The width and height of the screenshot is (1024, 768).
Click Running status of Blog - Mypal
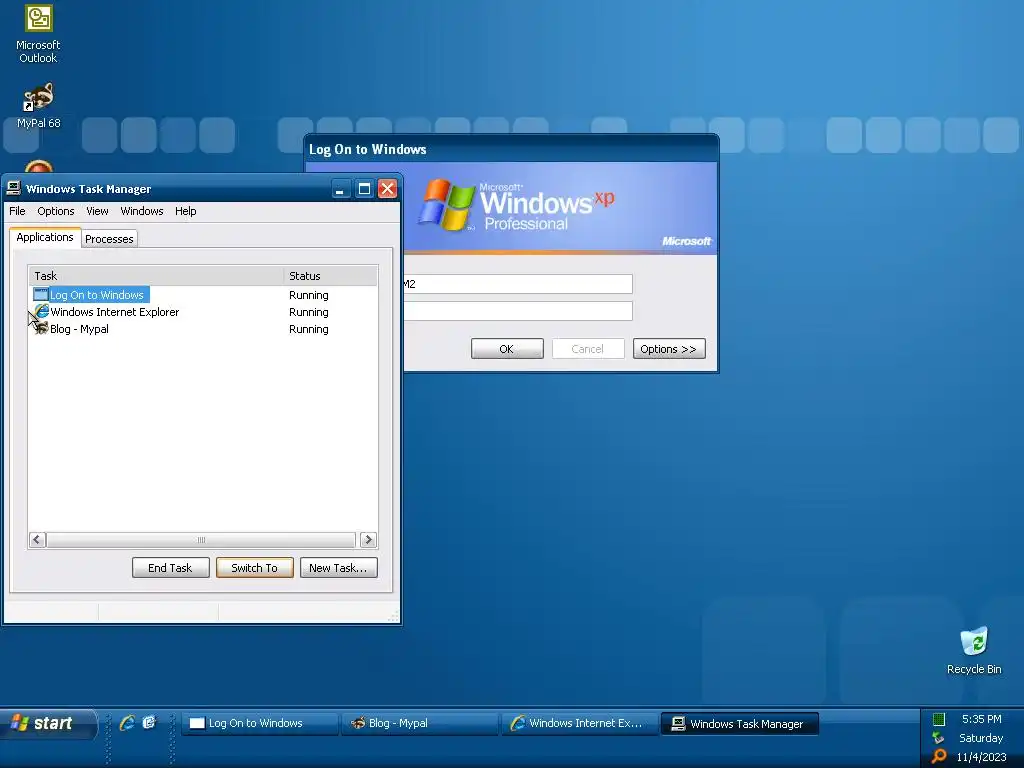(309, 329)
